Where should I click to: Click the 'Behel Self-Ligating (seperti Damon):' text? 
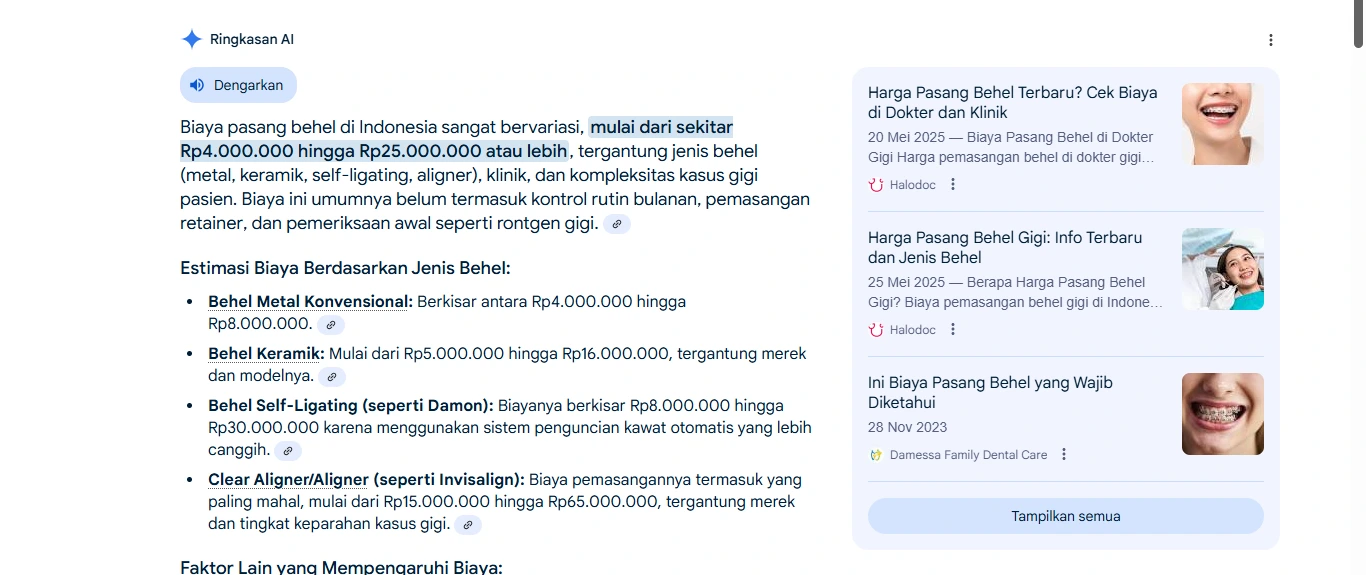pos(351,405)
